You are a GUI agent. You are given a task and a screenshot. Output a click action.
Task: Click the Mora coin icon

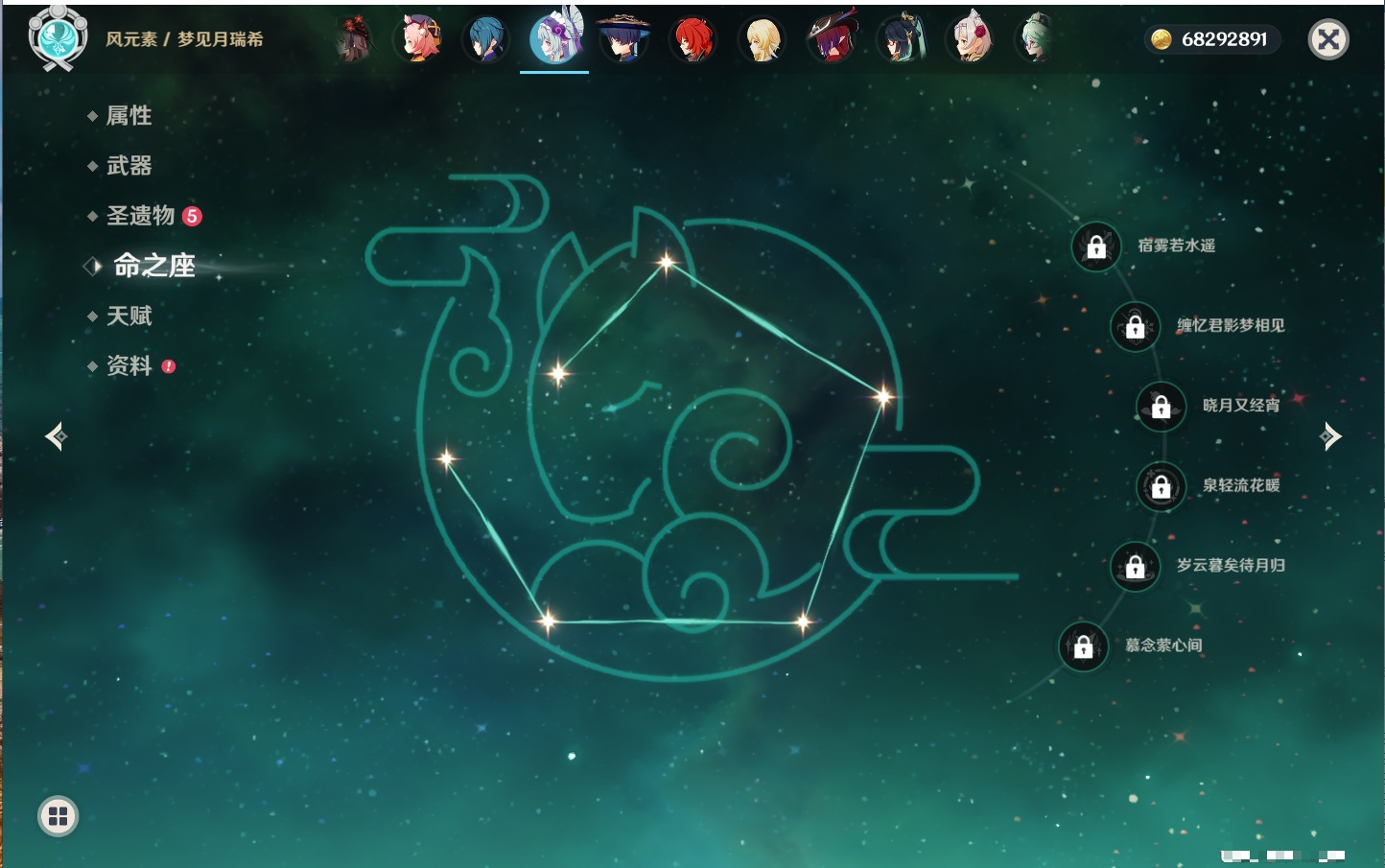(1162, 39)
